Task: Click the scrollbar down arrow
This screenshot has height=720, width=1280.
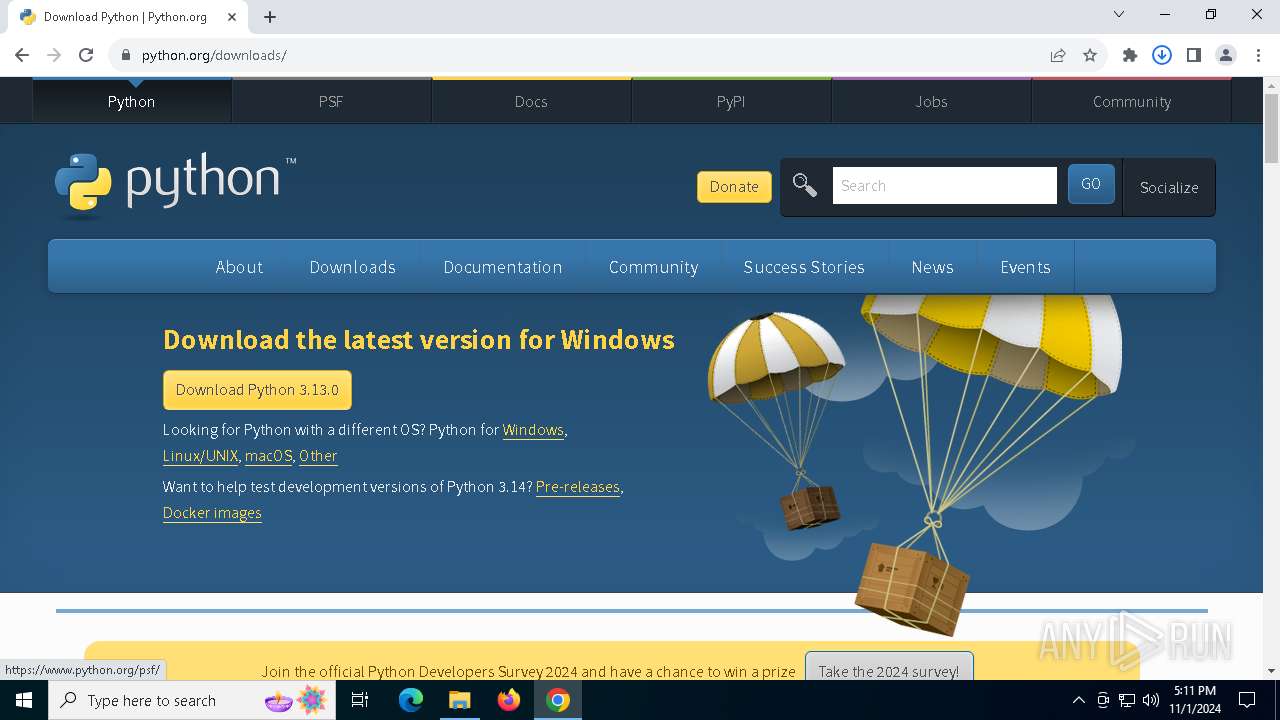Action: click(1271, 671)
